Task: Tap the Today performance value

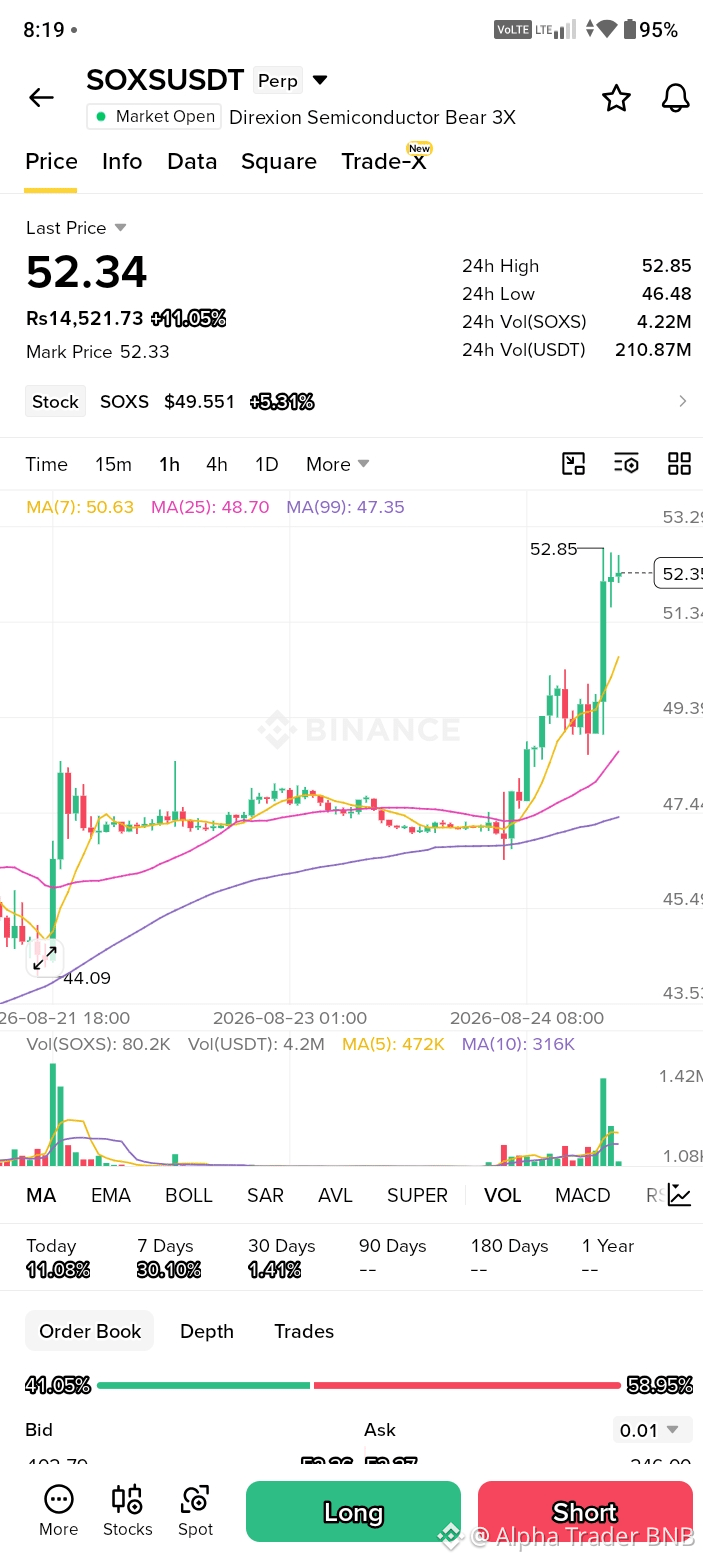Action: (58, 1270)
